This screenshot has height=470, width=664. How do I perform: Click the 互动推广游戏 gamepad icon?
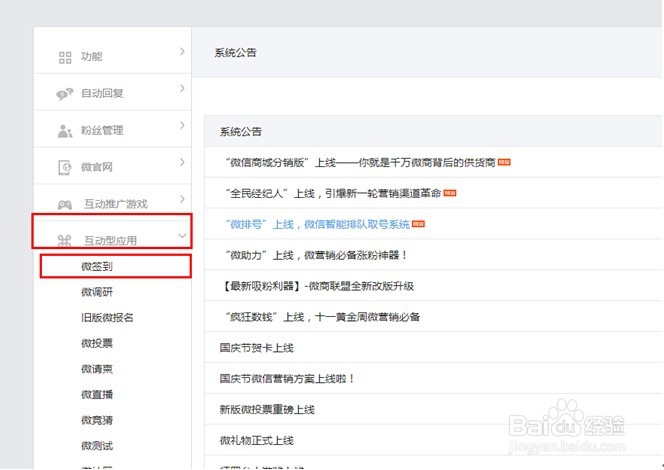(x=65, y=205)
